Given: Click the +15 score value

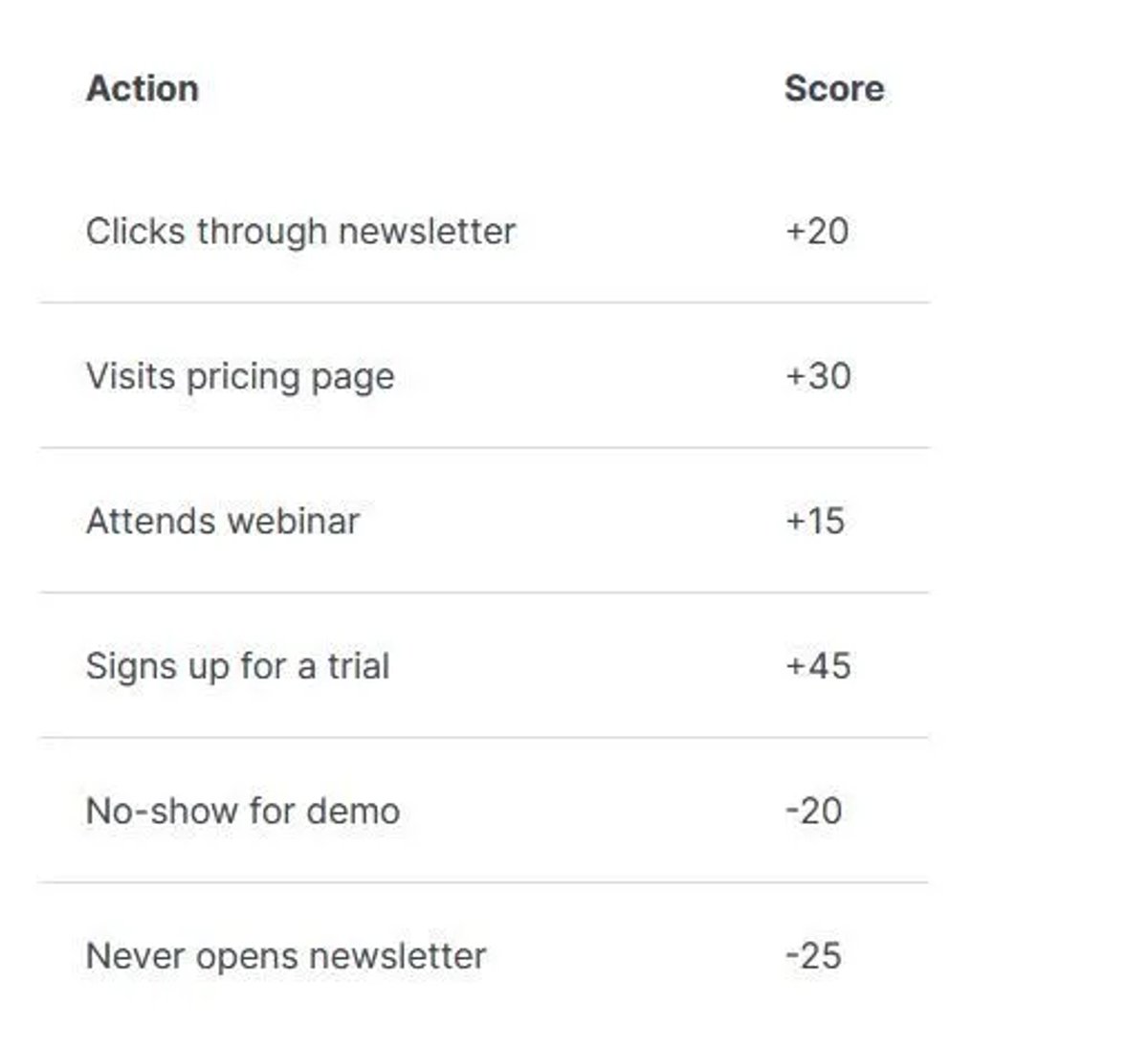Looking at the screenshot, I should point(815,521).
